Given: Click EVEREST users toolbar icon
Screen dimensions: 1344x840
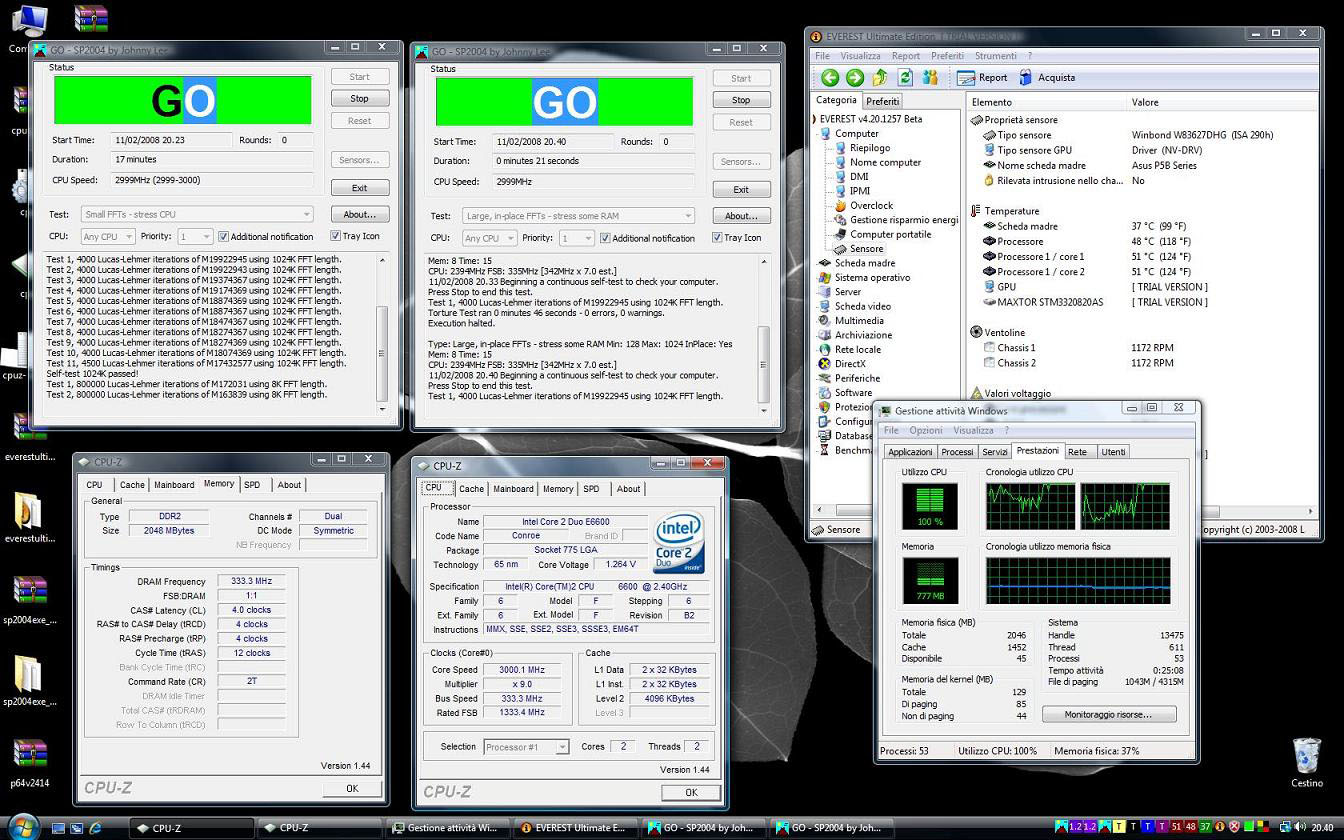Looking at the screenshot, I should pyautogui.click(x=930, y=77).
